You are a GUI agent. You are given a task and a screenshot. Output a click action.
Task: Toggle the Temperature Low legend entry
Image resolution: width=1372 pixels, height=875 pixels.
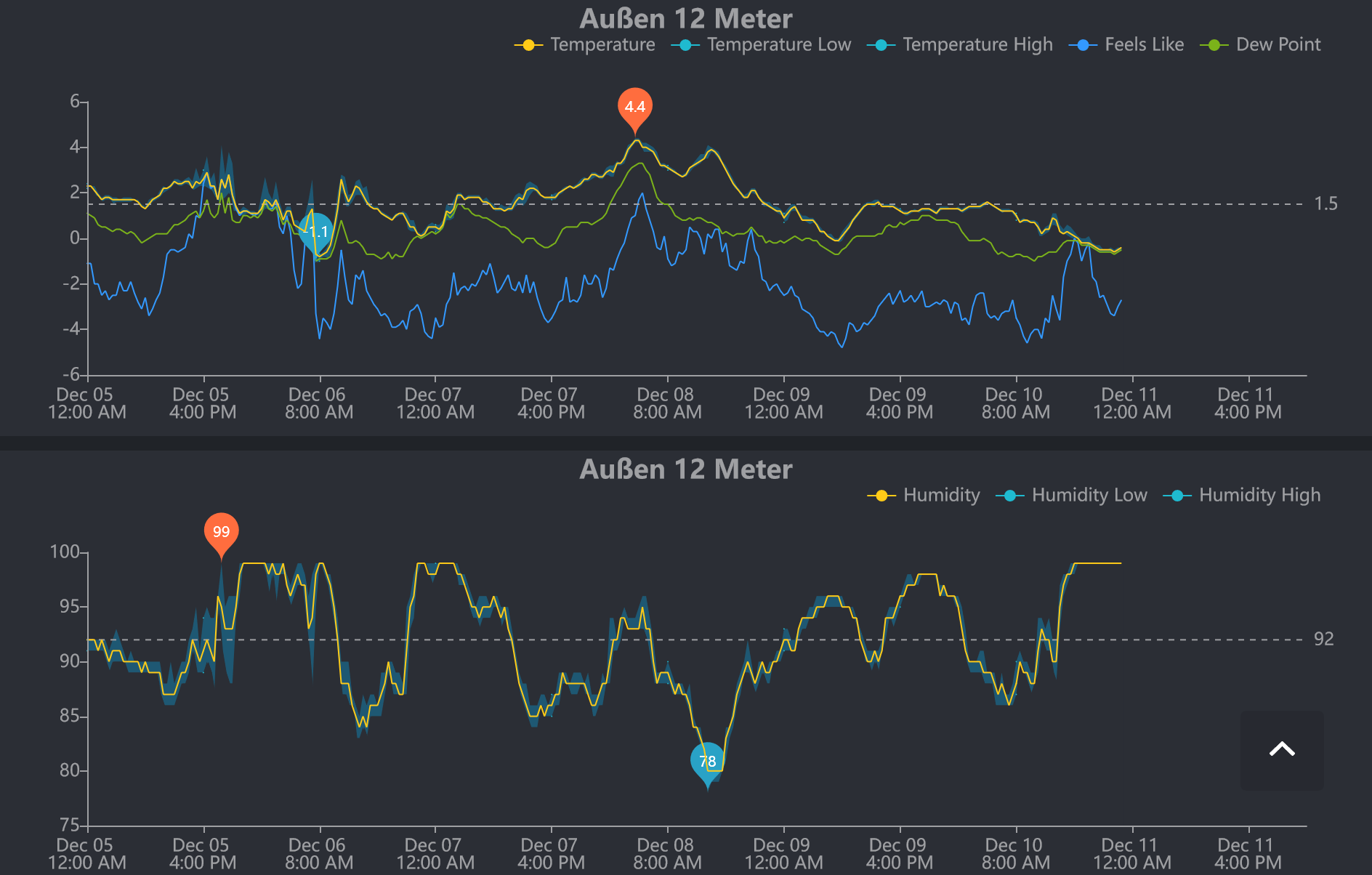click(x=761, y=45)
